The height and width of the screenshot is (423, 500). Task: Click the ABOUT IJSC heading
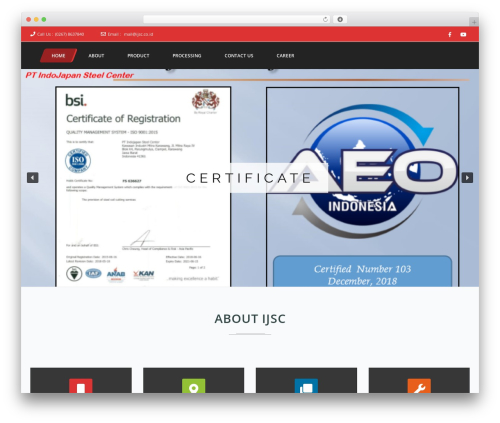[x=250, y=319]
